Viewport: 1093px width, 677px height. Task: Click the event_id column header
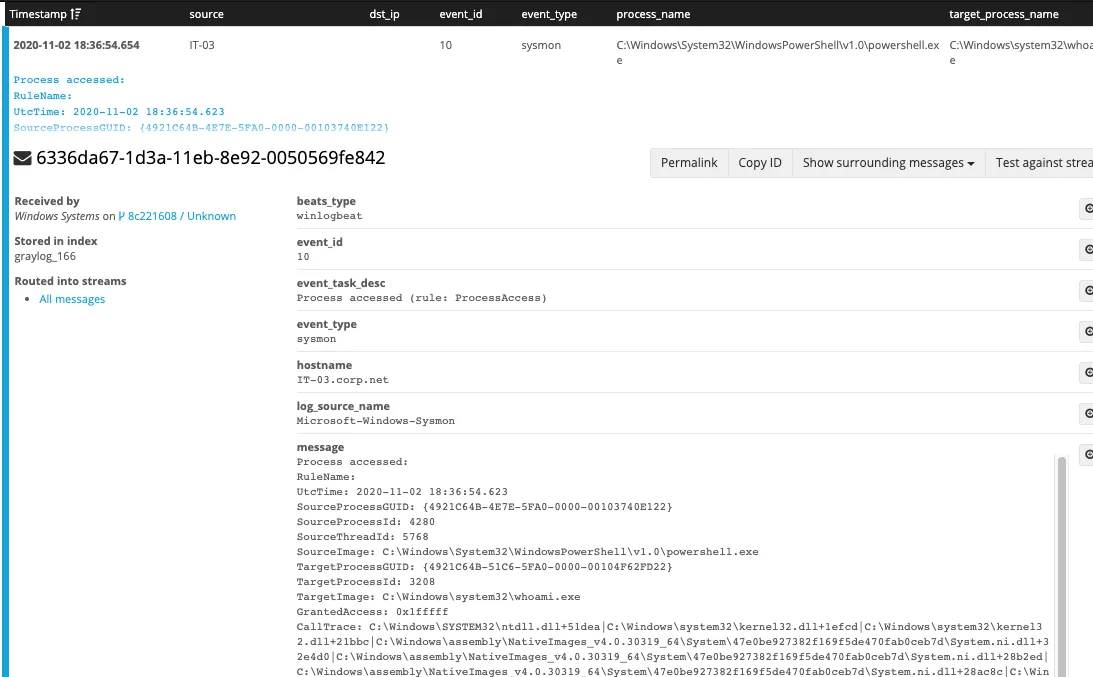click(x=460, y=14)
